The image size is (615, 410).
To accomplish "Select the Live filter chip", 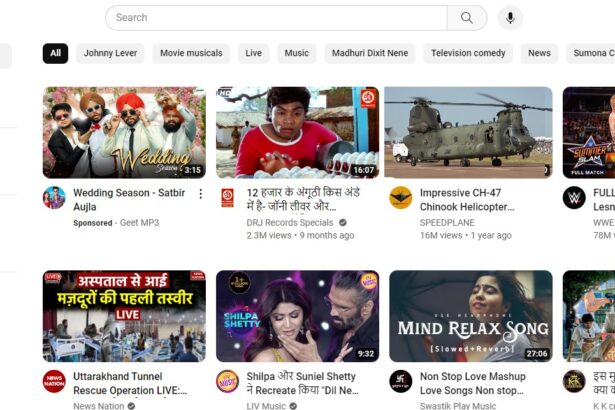I will (x=253, y=53).
